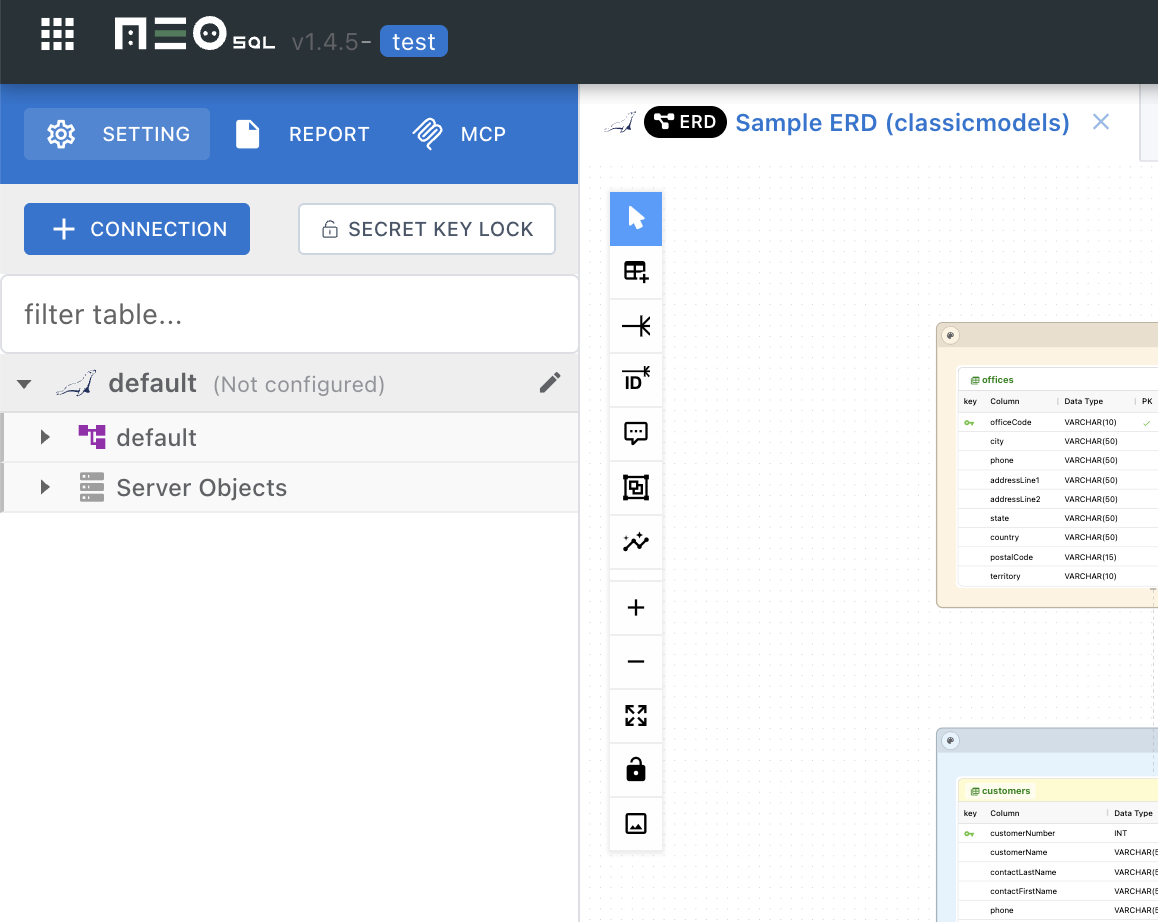Click the ERD badge
The height and width of the screenshot is (922, 1158).
[685, 122]
